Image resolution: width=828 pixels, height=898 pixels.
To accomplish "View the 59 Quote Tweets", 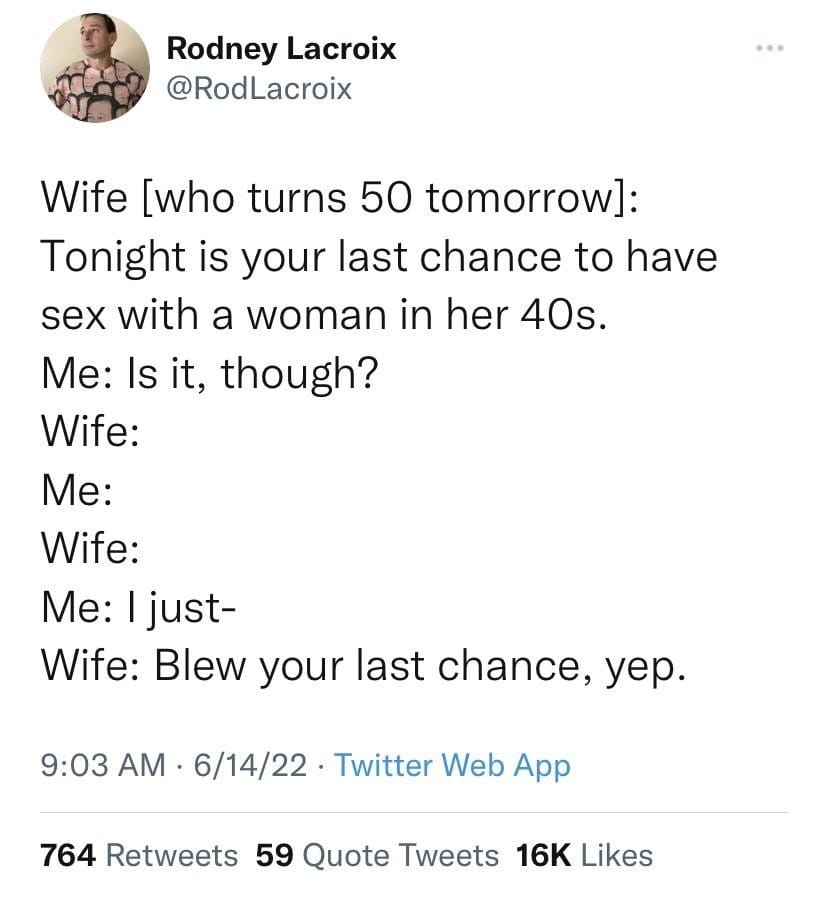I will [377, 855].
